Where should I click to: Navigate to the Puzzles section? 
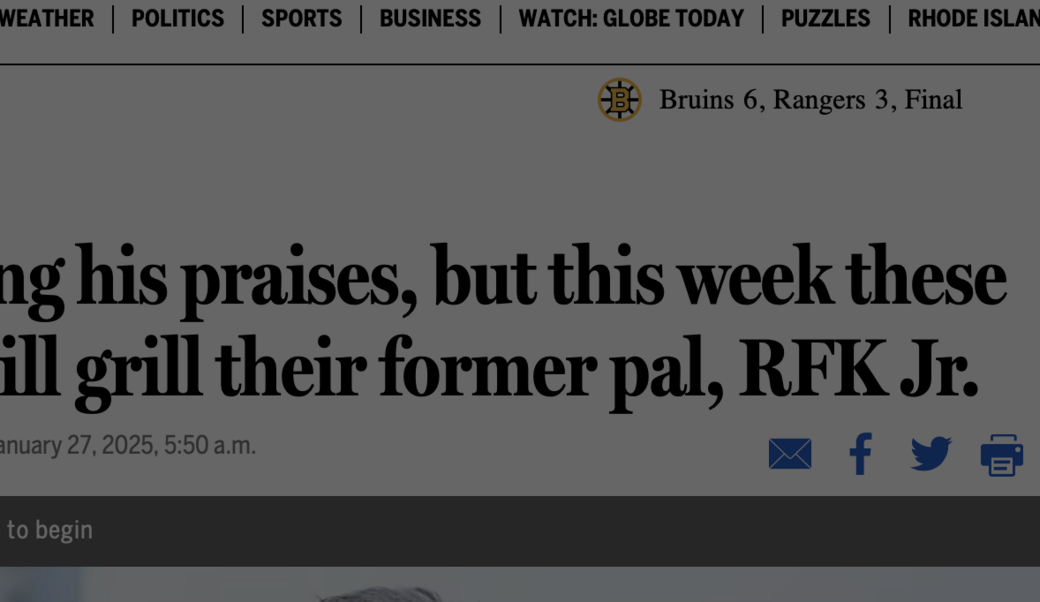pyautogui.click(x=825, y=19)
